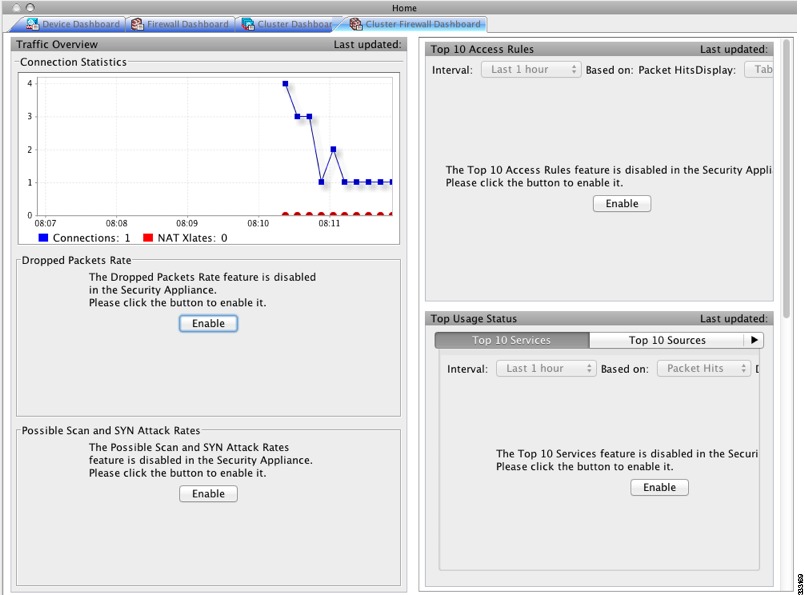
Task: Enable the Top 10 Services feature
Action: point(659,488)
